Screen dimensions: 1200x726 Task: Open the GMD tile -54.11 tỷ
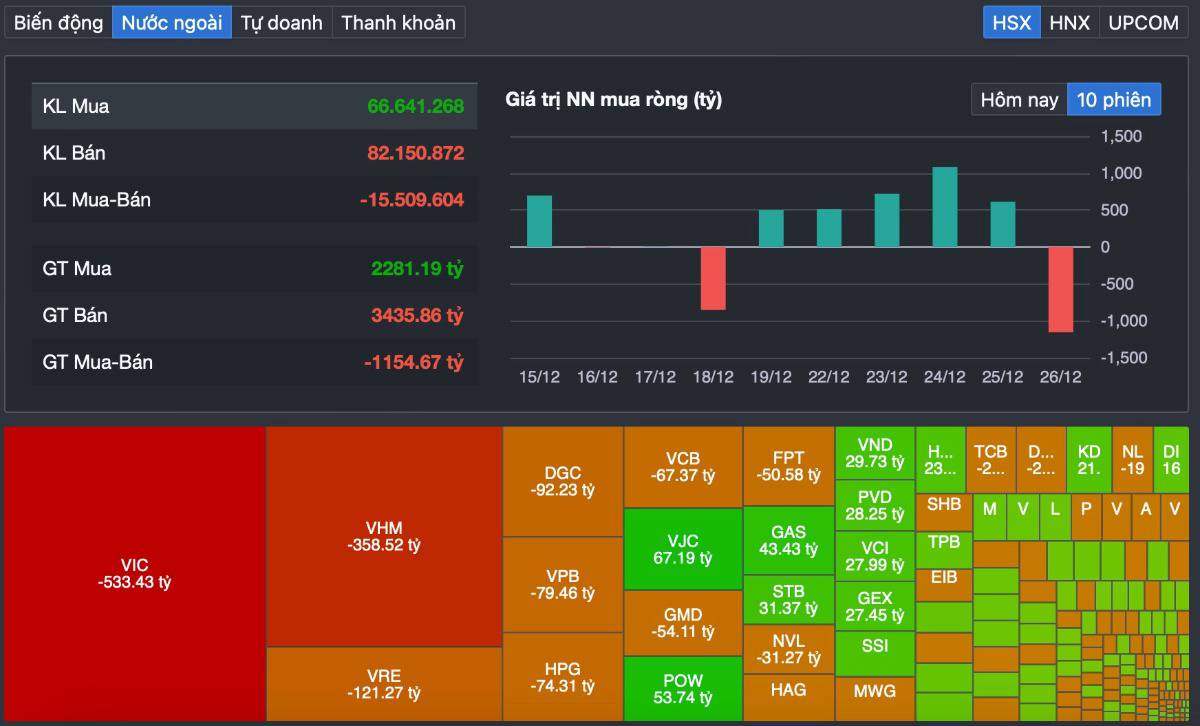point(683,623)
